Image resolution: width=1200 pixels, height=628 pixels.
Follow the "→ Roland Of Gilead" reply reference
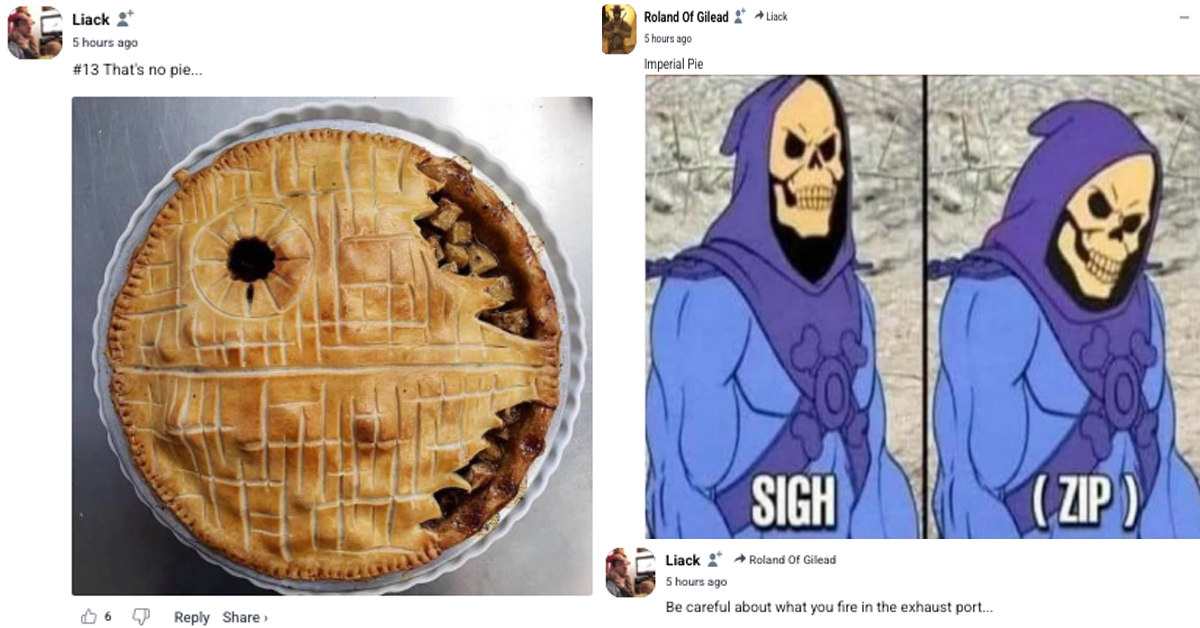(785, 559)
